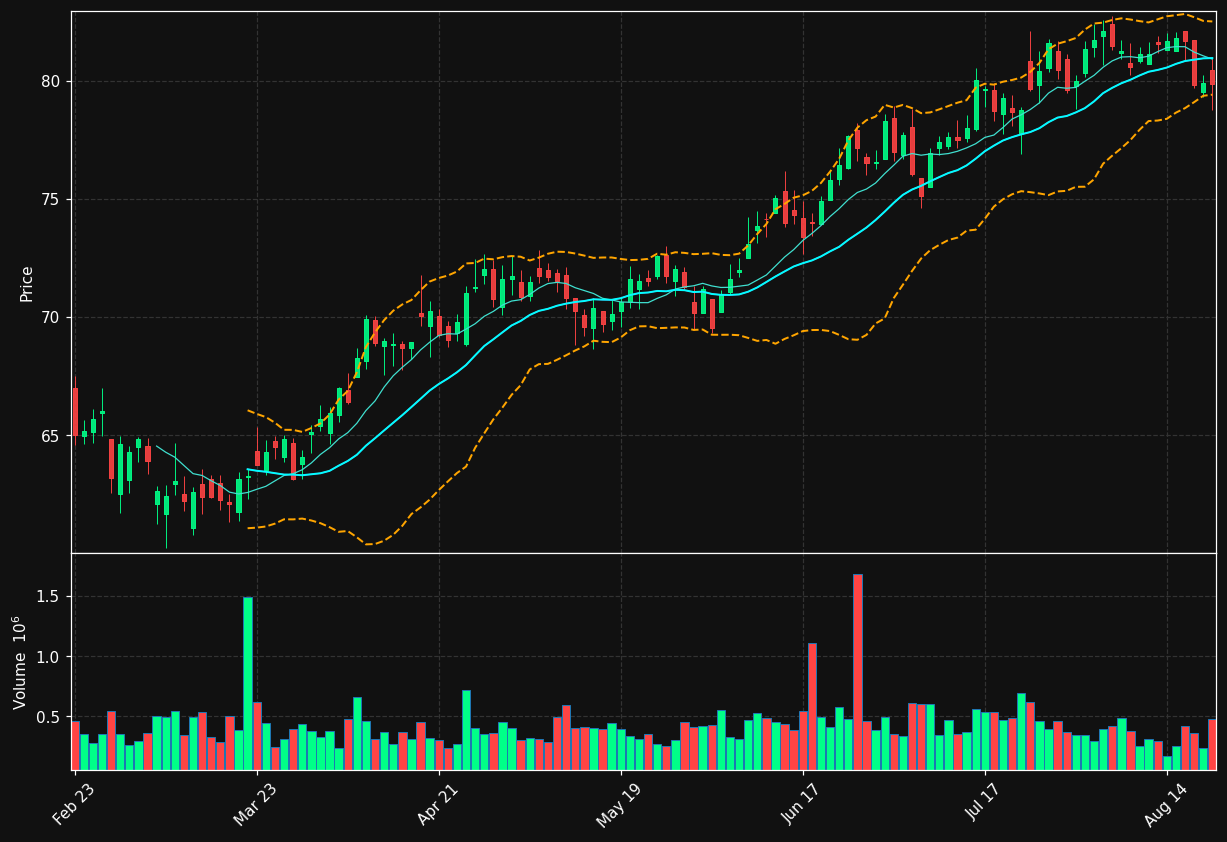The image size is (1227, 842).
Task: Click the red volume bar just above 1.0 near Jun 17
Action: pyautogui.click(x=812, y=706)
